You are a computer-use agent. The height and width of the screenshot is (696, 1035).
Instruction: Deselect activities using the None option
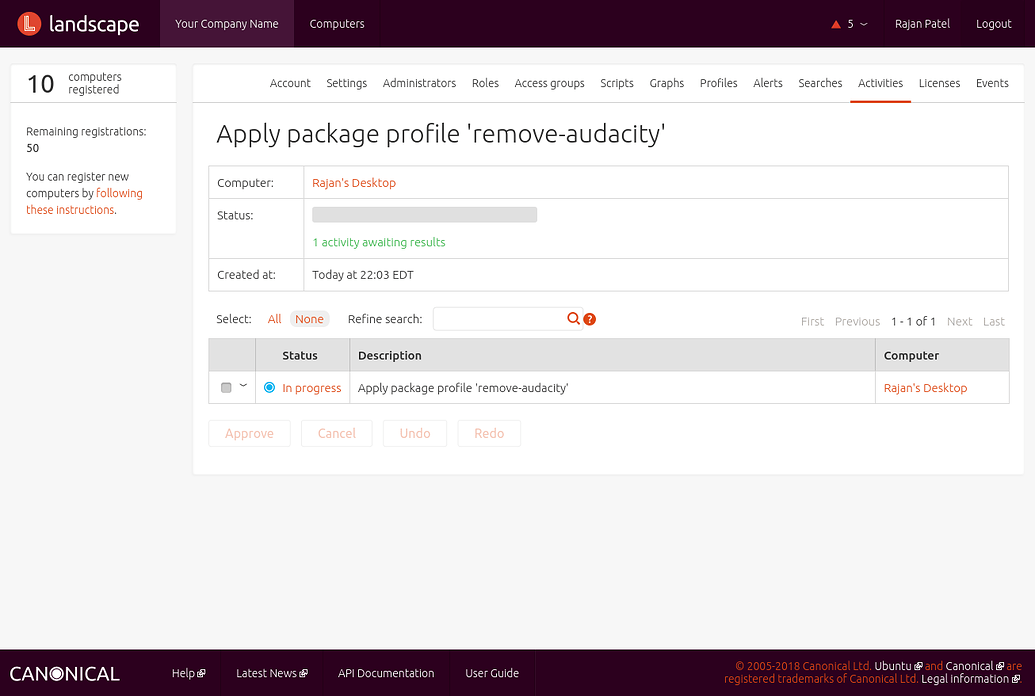309,318
